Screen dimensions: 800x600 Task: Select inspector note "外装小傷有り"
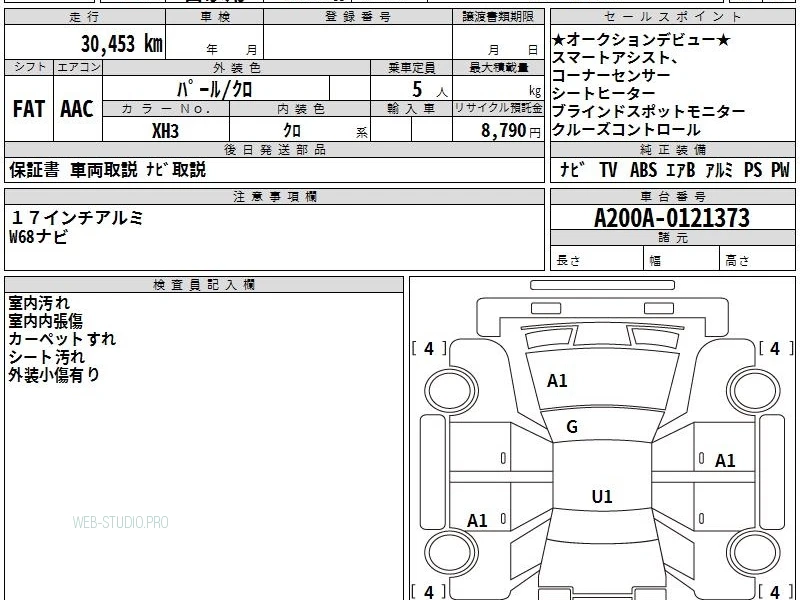(x=54, y=374)
